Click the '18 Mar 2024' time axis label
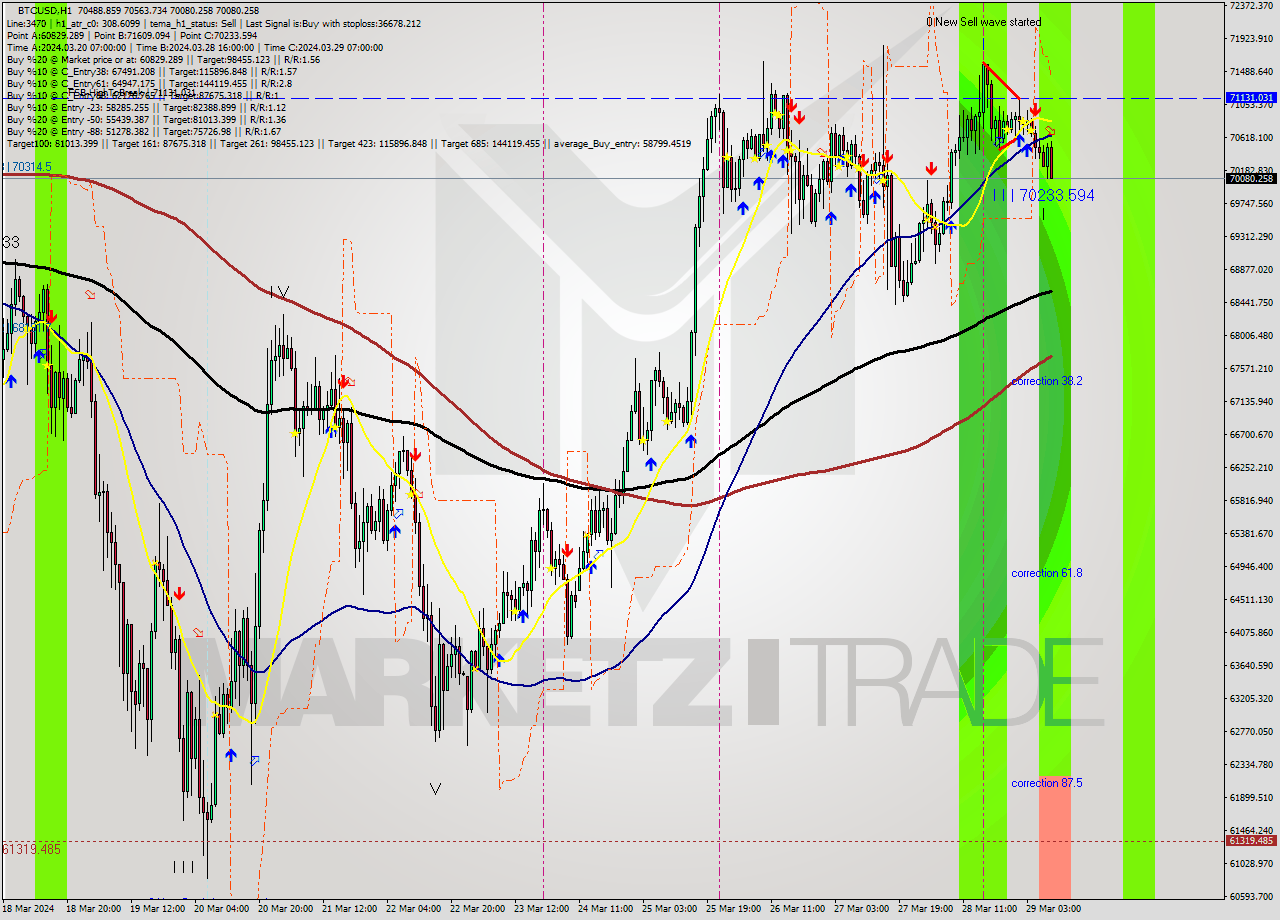The height and width of the screenshot is (920, 1280). point(30,909)
